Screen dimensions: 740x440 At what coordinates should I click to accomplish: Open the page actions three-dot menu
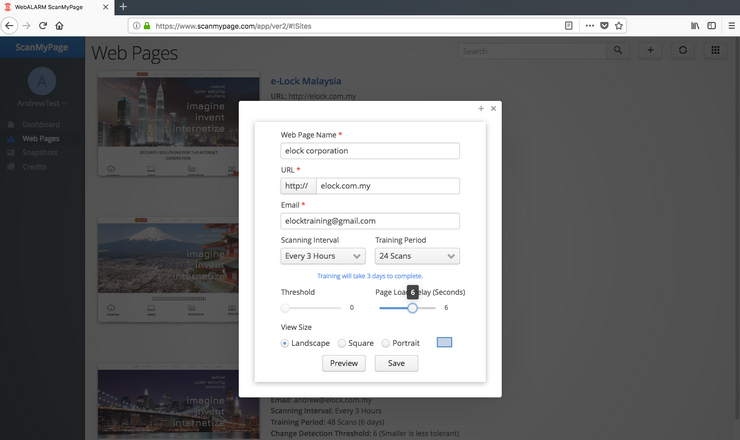pos(589,25)
